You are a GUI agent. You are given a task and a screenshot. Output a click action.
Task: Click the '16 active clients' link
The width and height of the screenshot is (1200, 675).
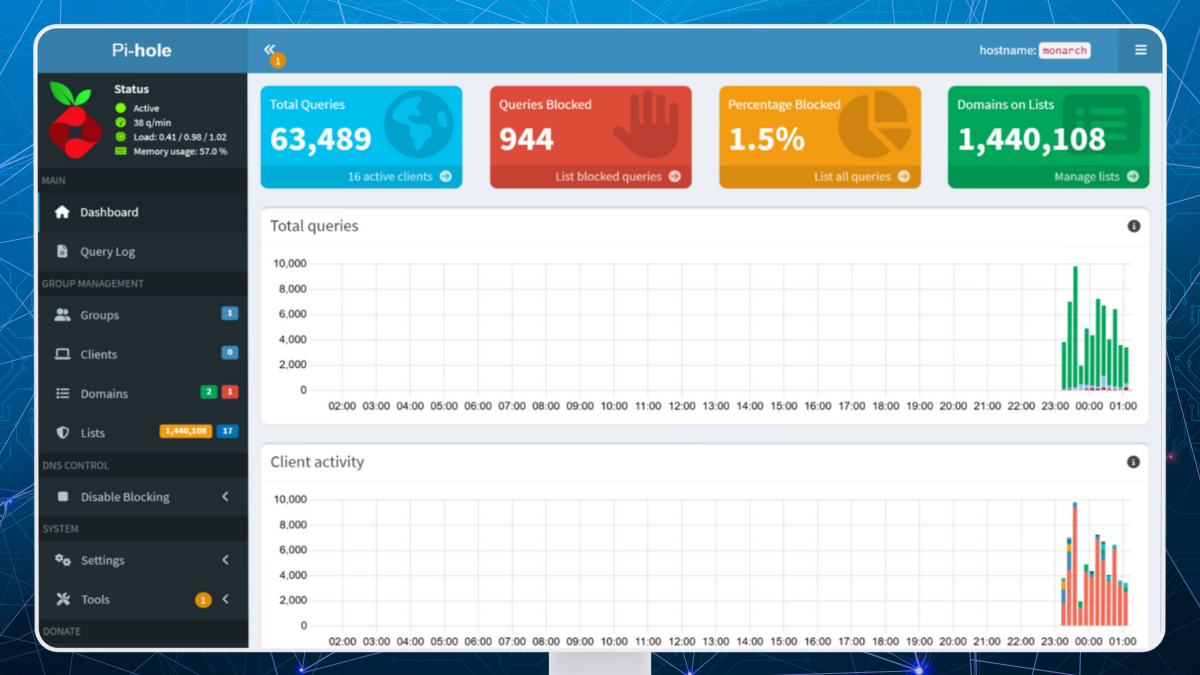point(399,176)
